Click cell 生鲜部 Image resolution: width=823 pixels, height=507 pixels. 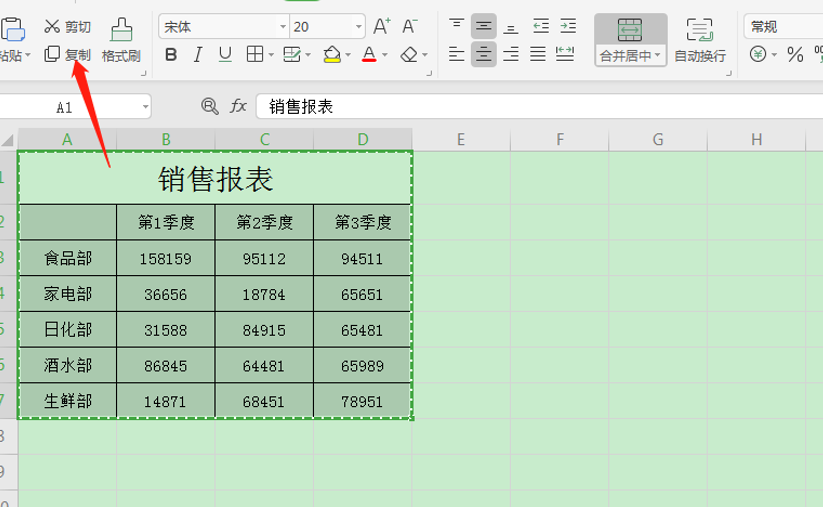point(68,401)
